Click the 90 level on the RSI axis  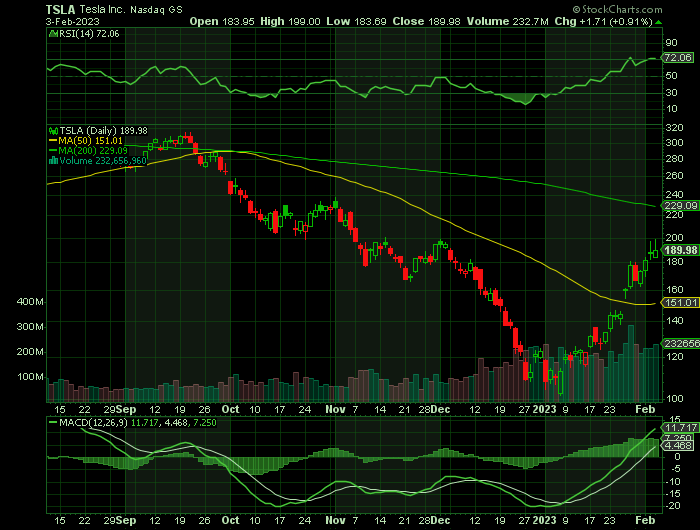[x=671, y=43]
